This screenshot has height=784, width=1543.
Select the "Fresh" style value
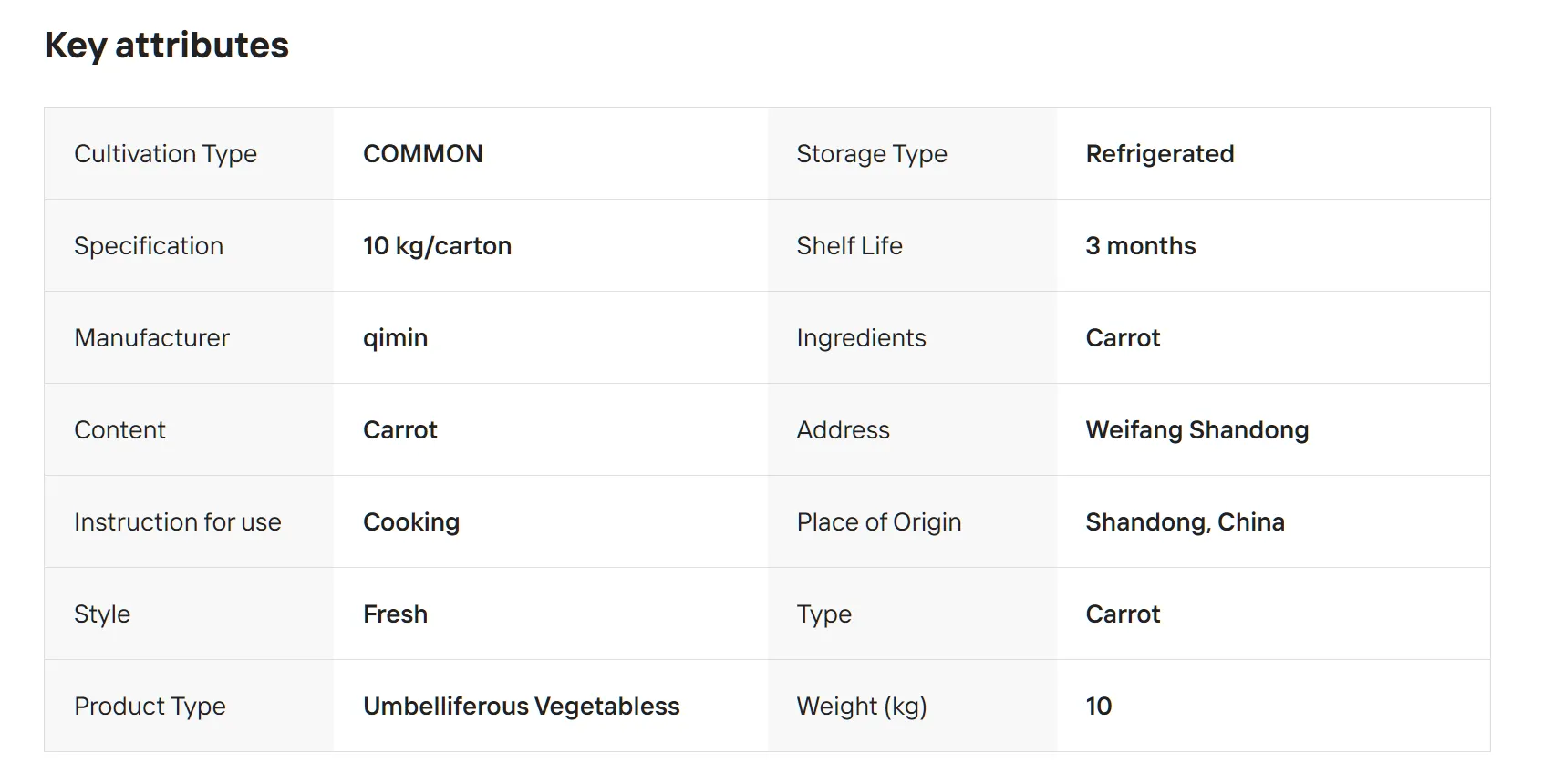coord(395,614)
